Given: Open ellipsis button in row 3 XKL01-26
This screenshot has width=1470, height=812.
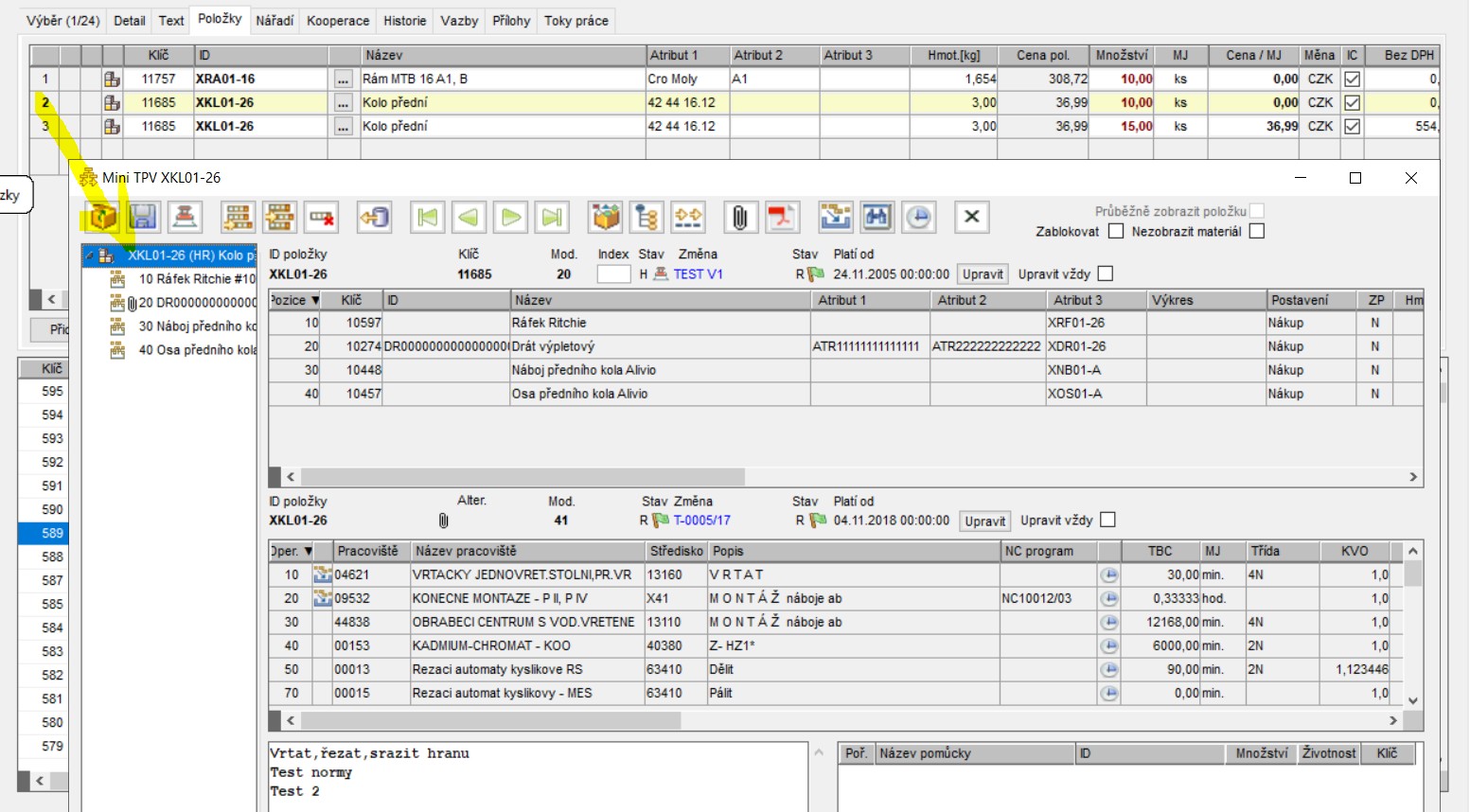Looking at the screenshot, I should coord(344,127).
